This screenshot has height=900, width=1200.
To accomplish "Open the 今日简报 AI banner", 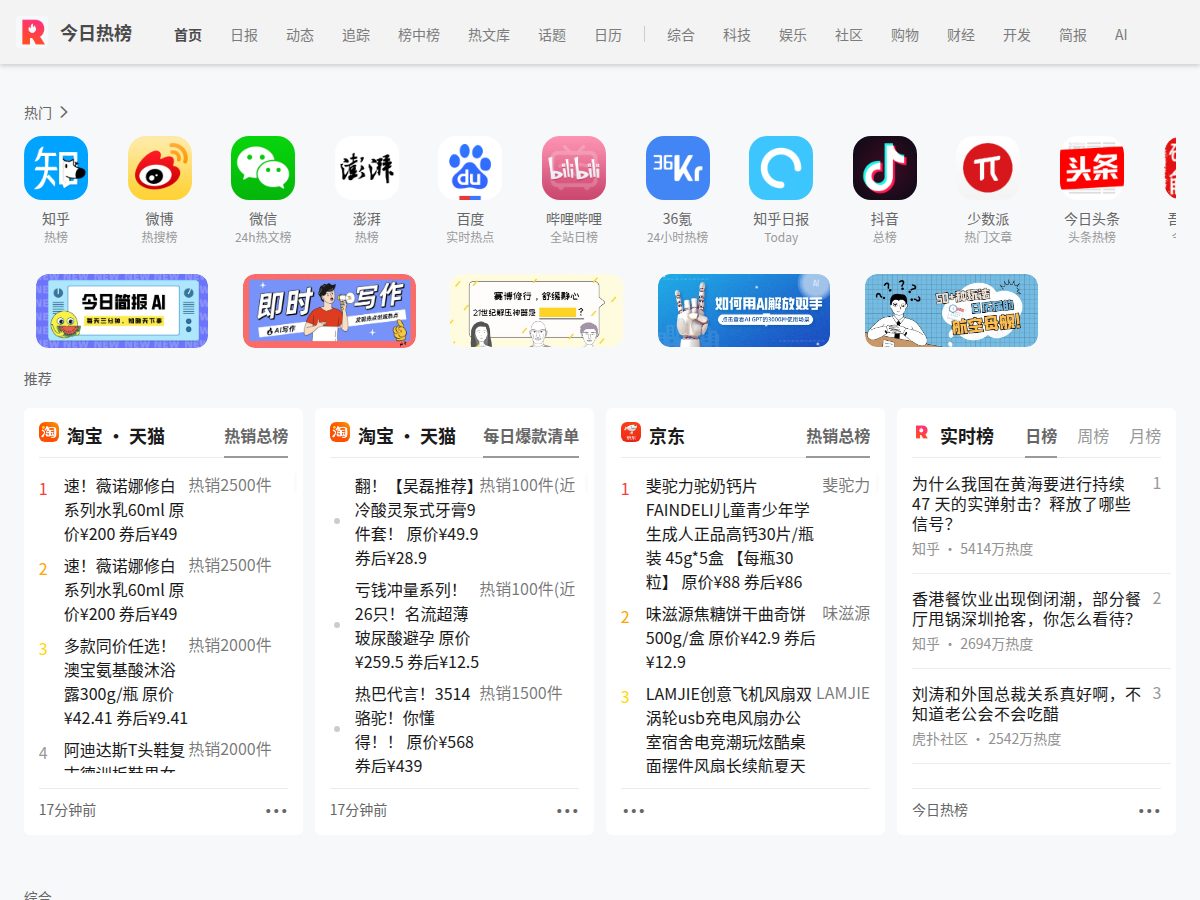I will (x=122, y=311).
